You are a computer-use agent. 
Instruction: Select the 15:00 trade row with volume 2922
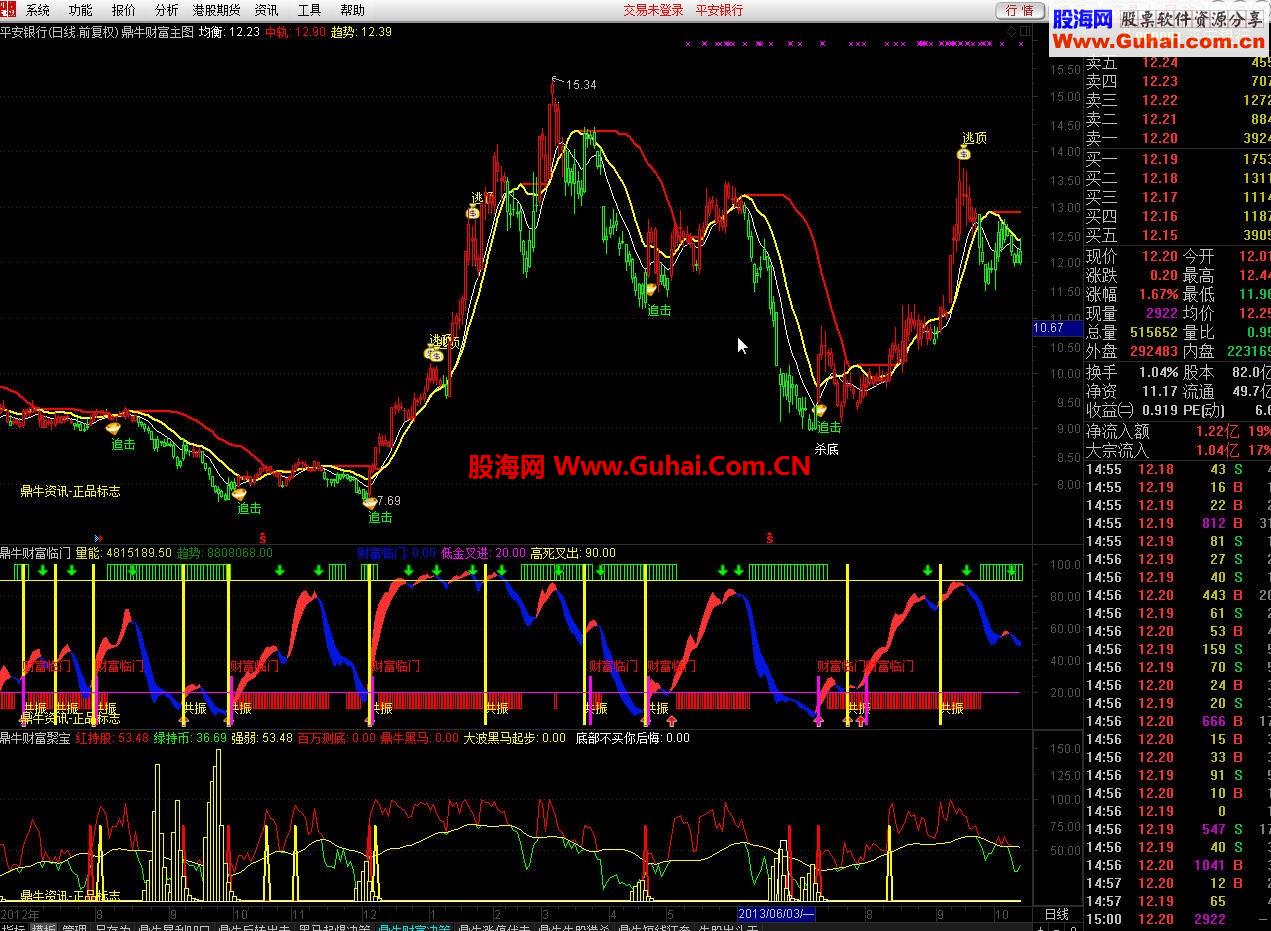click(1178, 919)
